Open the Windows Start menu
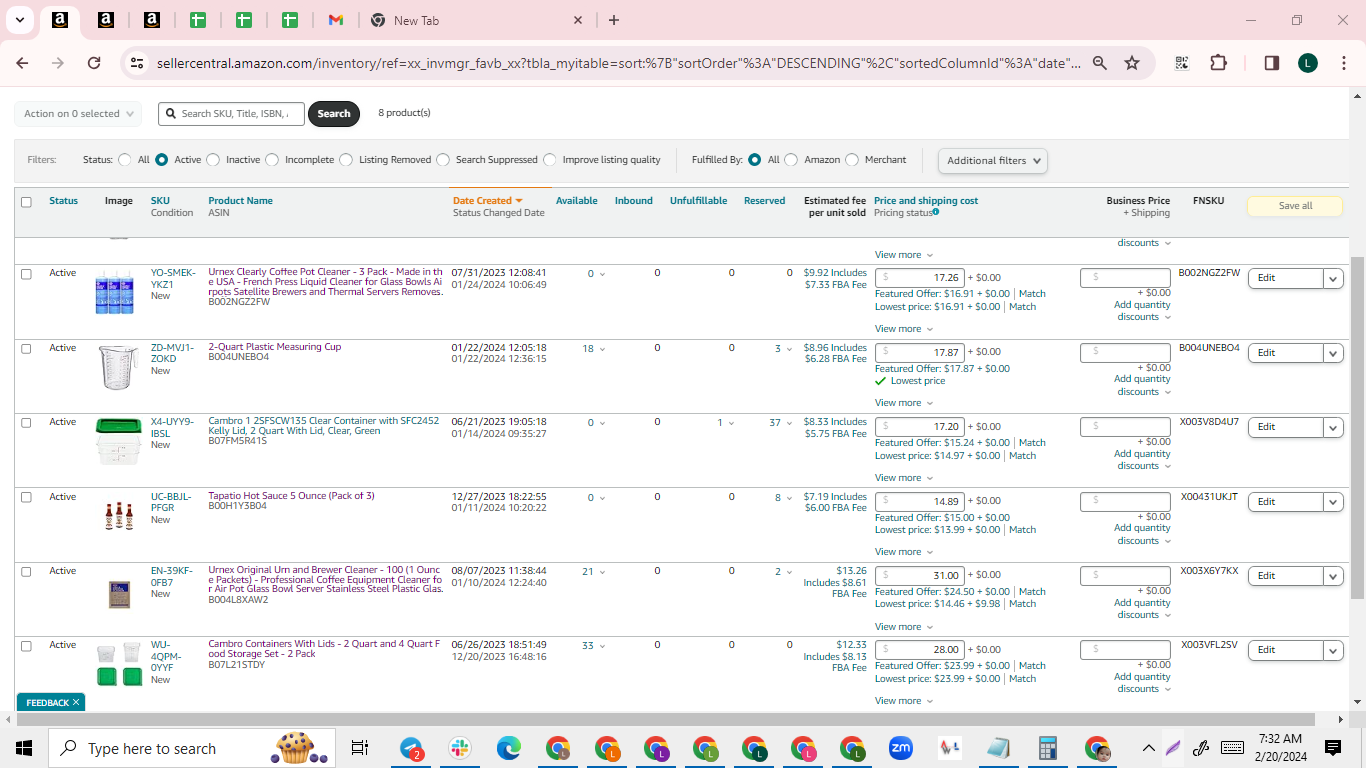The image size is (1366, 768). click(24, 748)
